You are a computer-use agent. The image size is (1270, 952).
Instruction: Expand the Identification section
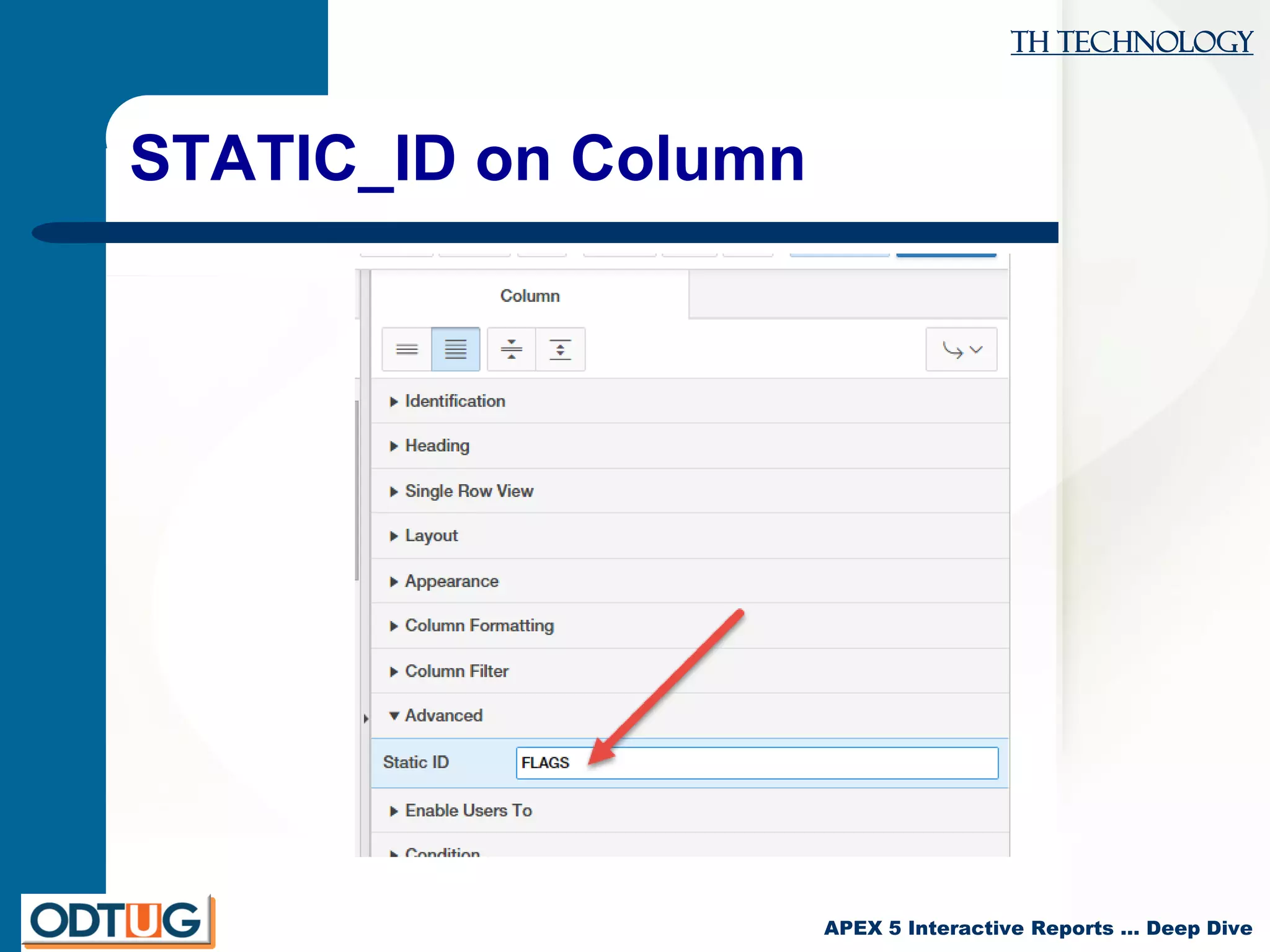click(690, 401)
